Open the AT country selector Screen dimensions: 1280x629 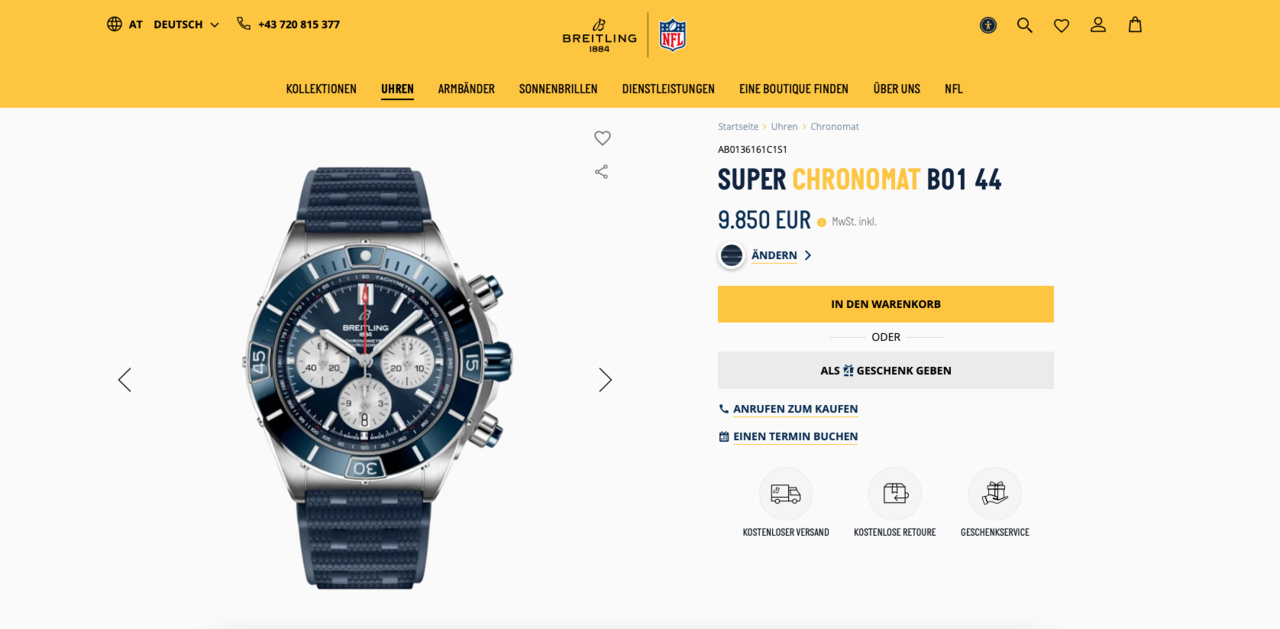click(125, 24)
